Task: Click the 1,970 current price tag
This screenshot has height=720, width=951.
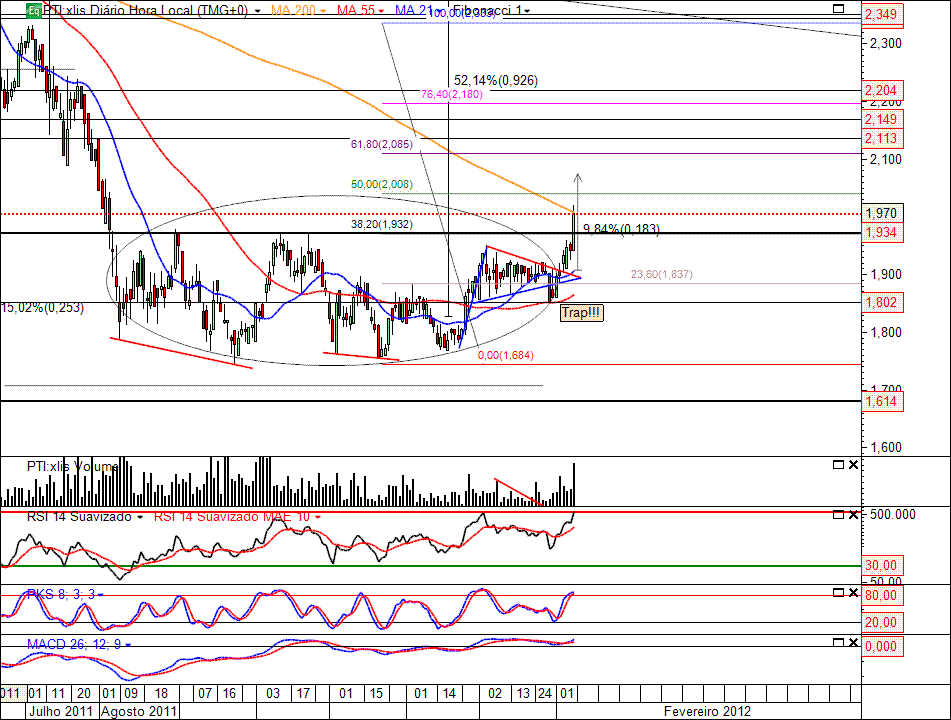Action: (882, 213)
